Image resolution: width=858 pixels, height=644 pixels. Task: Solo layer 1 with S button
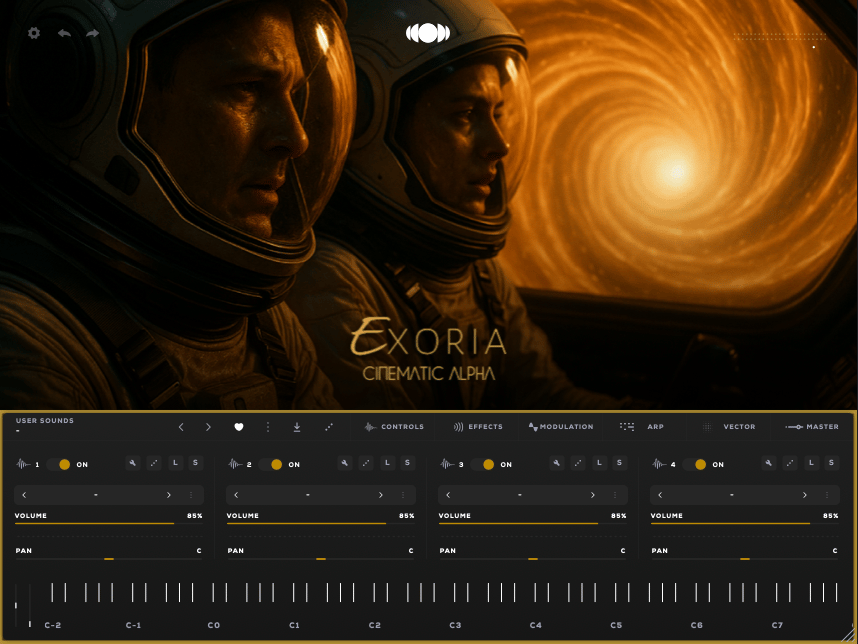[x=195, y=463]
